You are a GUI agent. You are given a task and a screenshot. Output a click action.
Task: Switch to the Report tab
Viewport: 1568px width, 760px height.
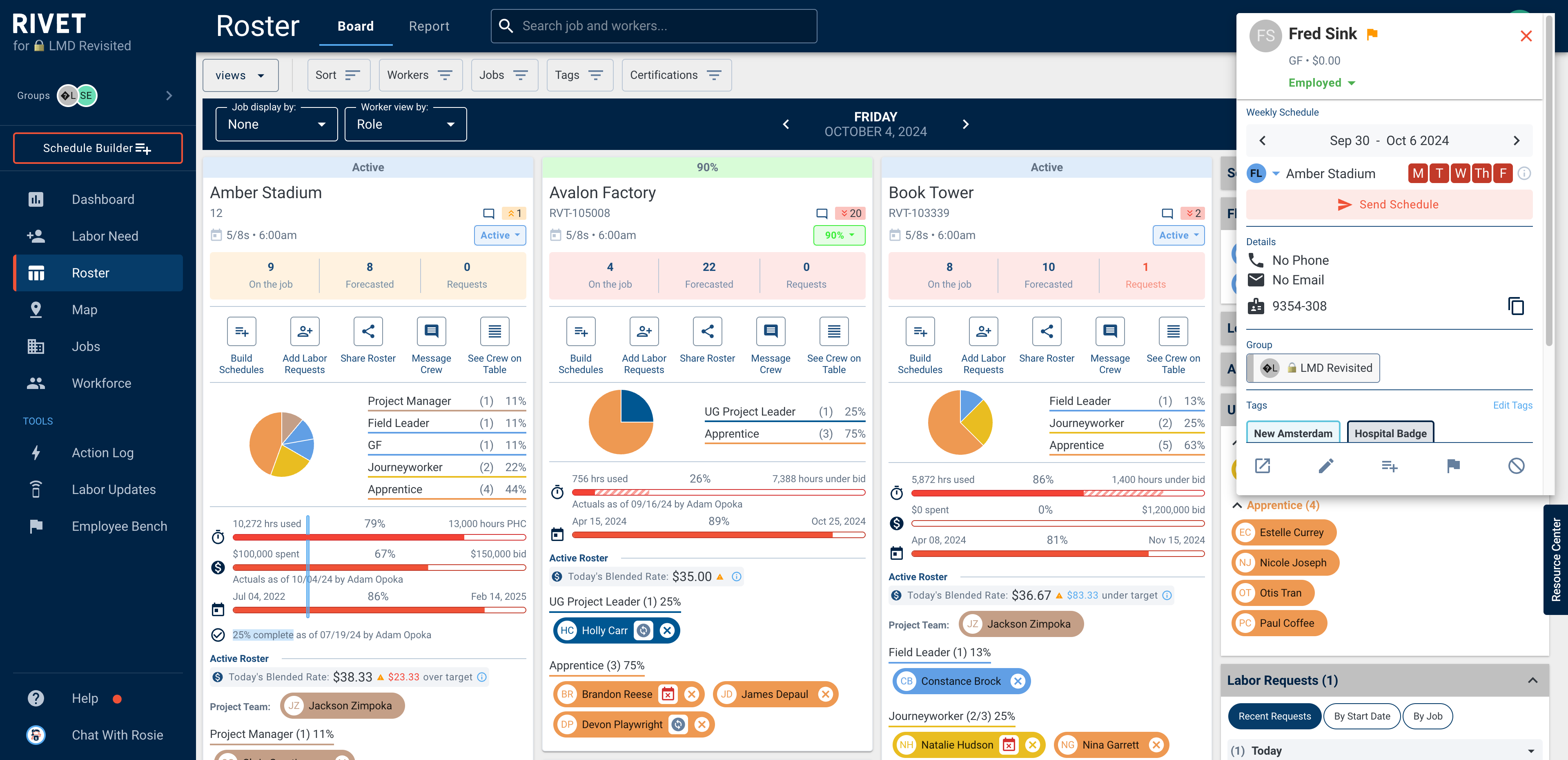[429, 26]
